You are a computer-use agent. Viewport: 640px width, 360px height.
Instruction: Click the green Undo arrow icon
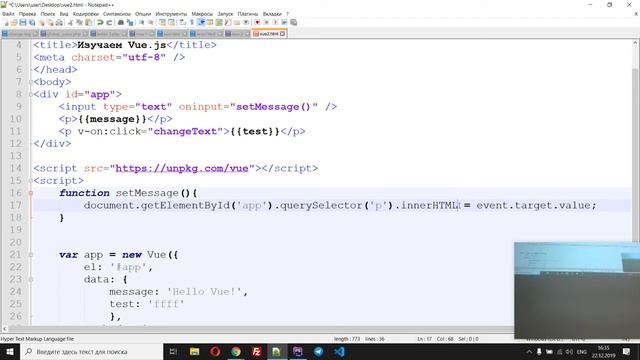click(100, 22)
